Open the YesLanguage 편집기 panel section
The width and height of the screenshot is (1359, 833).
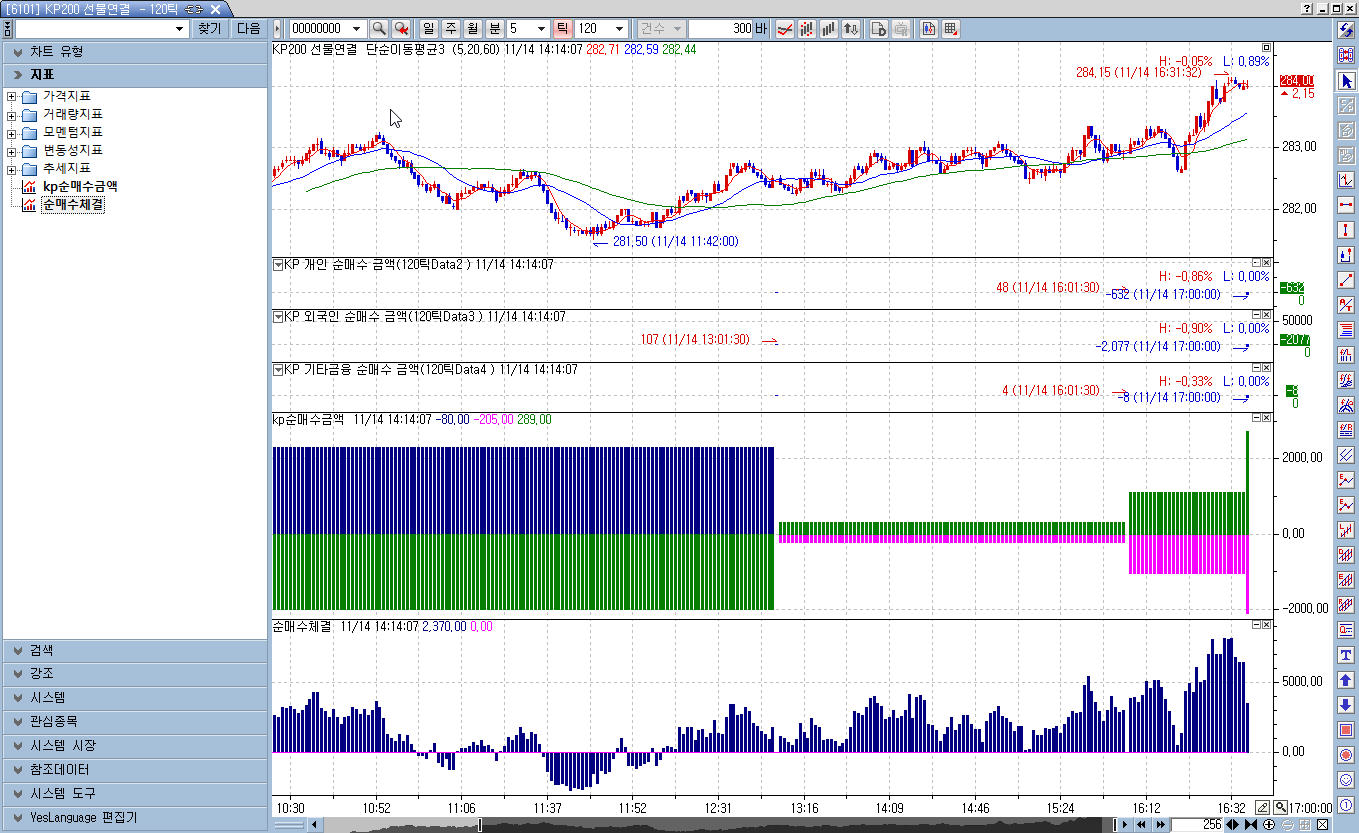(x=135, y=817)
